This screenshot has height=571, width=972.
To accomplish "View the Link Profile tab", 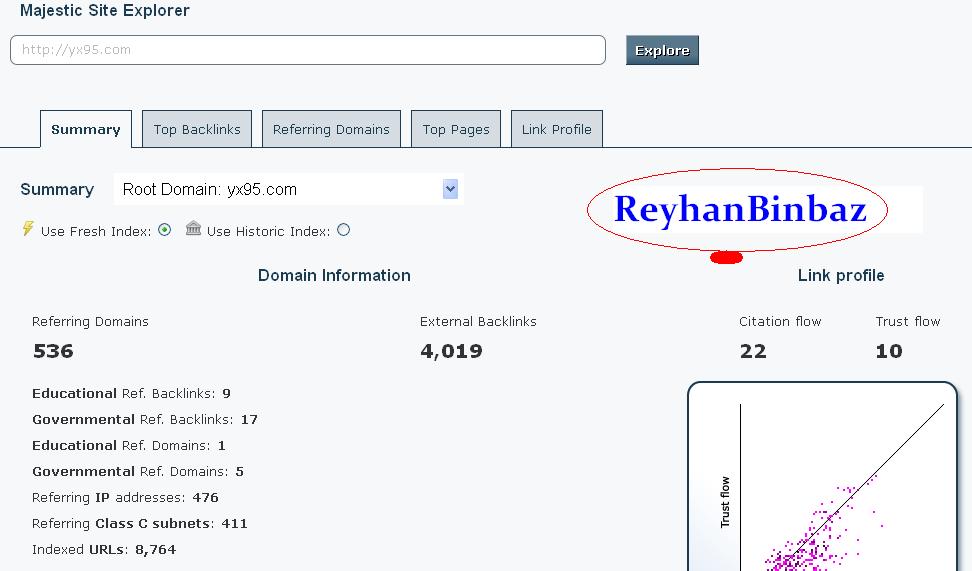I will pyautogui.click(x=557, y=129).
